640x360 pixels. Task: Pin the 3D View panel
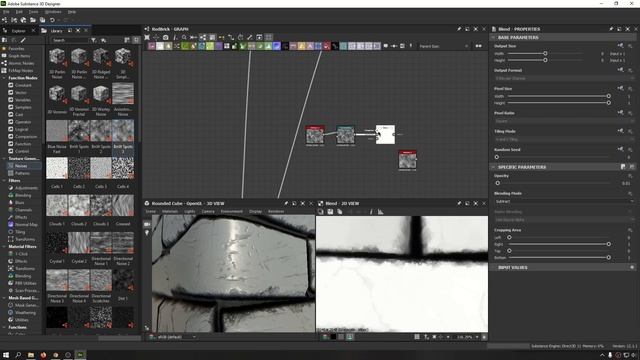[286, 203]
